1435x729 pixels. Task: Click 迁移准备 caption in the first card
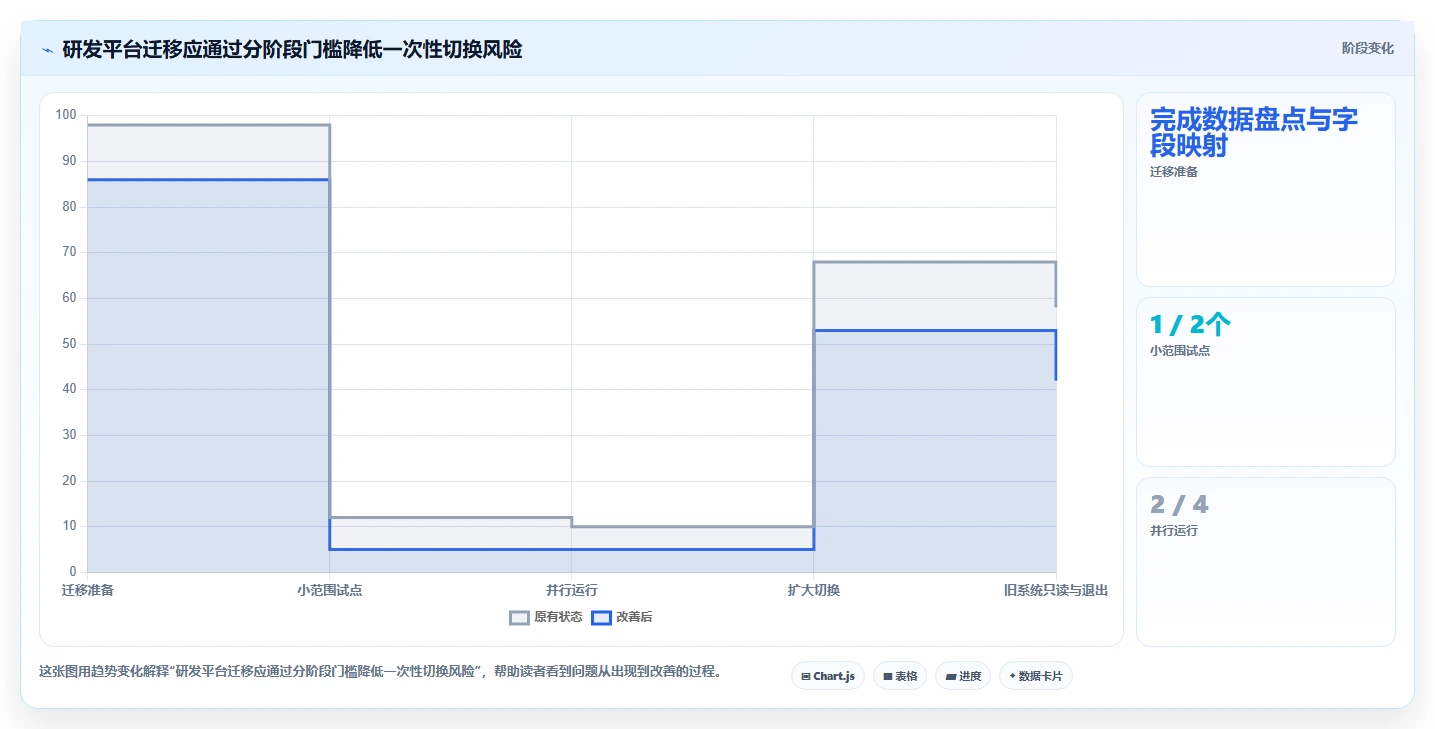1174,172
